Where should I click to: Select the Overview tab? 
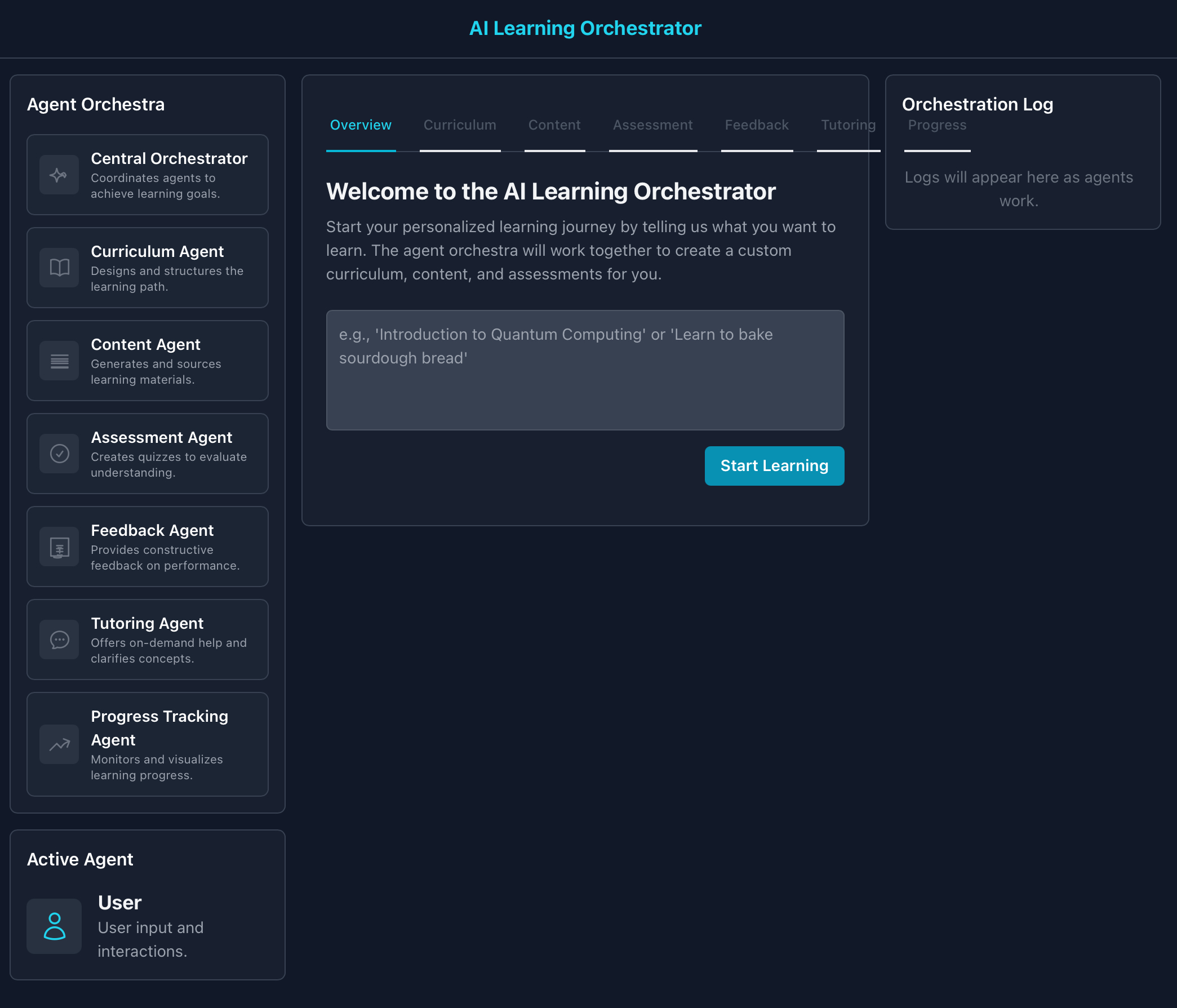pyautogui.click(x=361, y=125)
